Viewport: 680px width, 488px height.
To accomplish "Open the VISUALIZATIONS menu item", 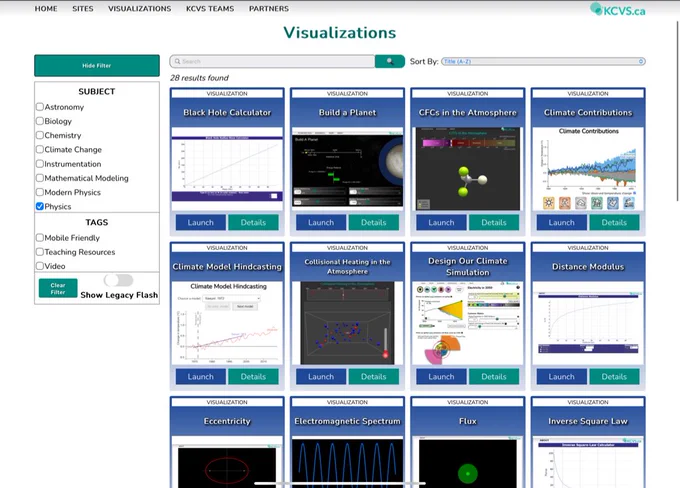I will 140,9.
